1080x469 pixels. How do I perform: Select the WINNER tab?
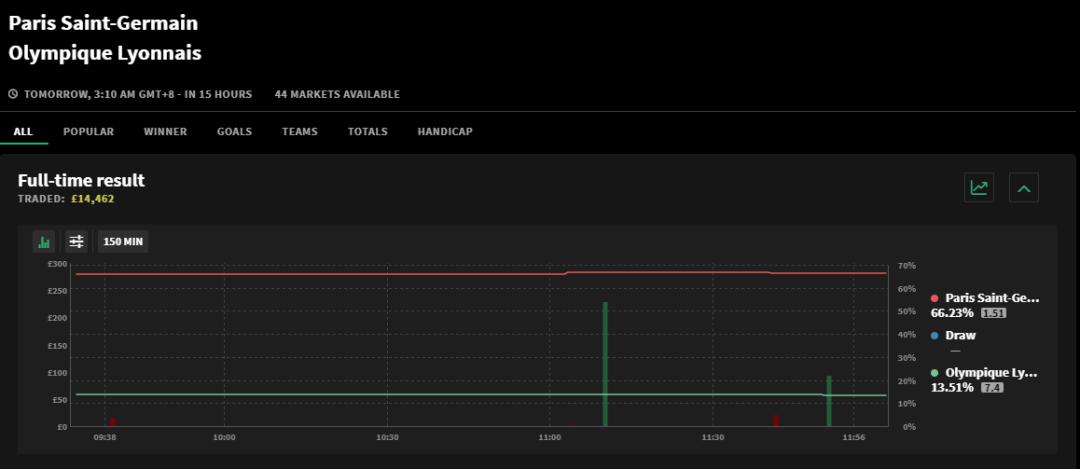coord(165,132)
